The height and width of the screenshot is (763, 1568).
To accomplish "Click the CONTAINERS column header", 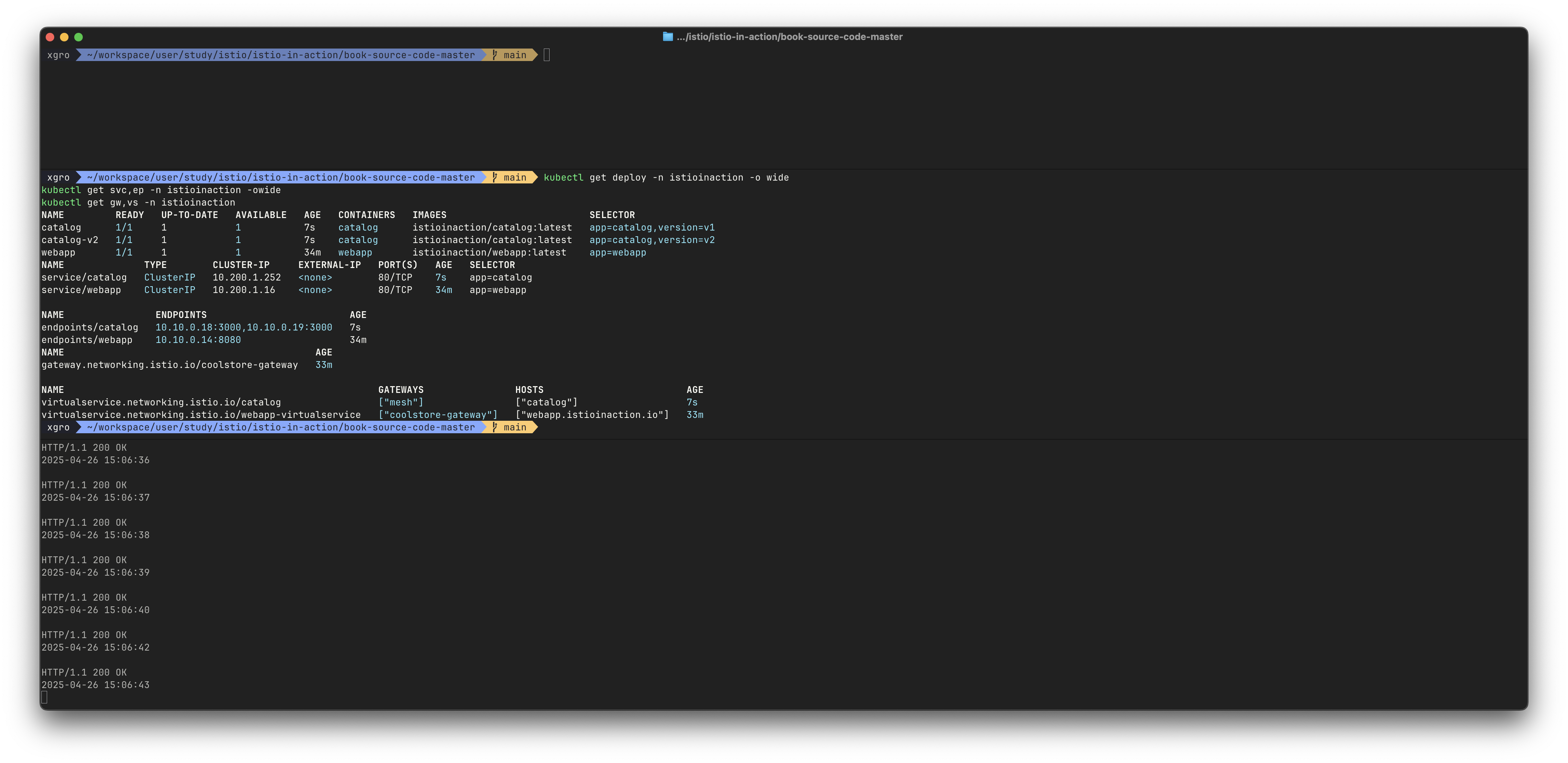I will coord(366,215).
